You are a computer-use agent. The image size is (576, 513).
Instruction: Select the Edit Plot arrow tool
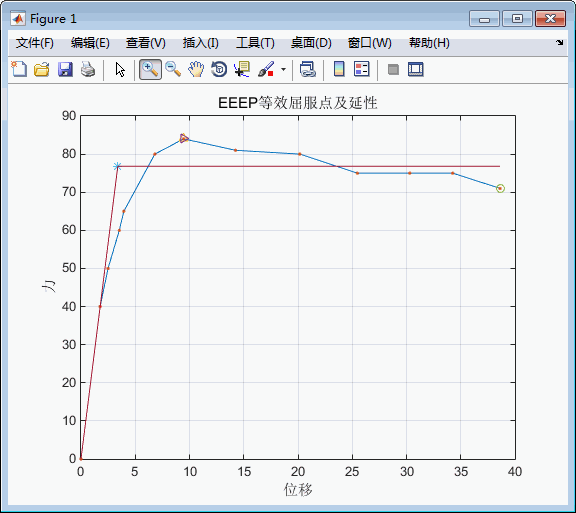tap(120, 69)
